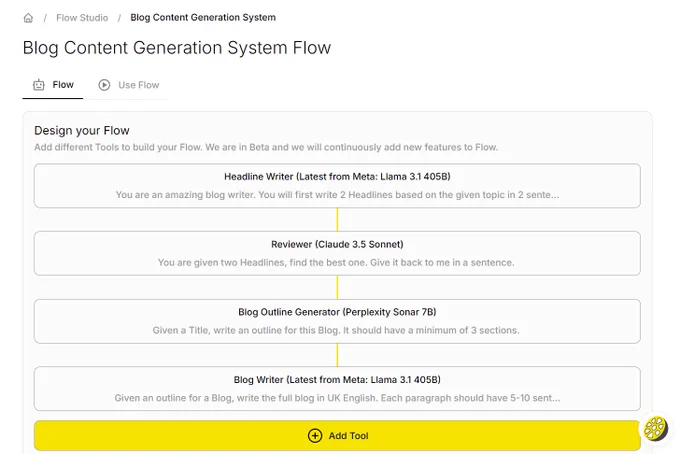Click the plus icon in Add Tool
The width and height of the screenshot is (680, 454).
[x=315, y=436]
